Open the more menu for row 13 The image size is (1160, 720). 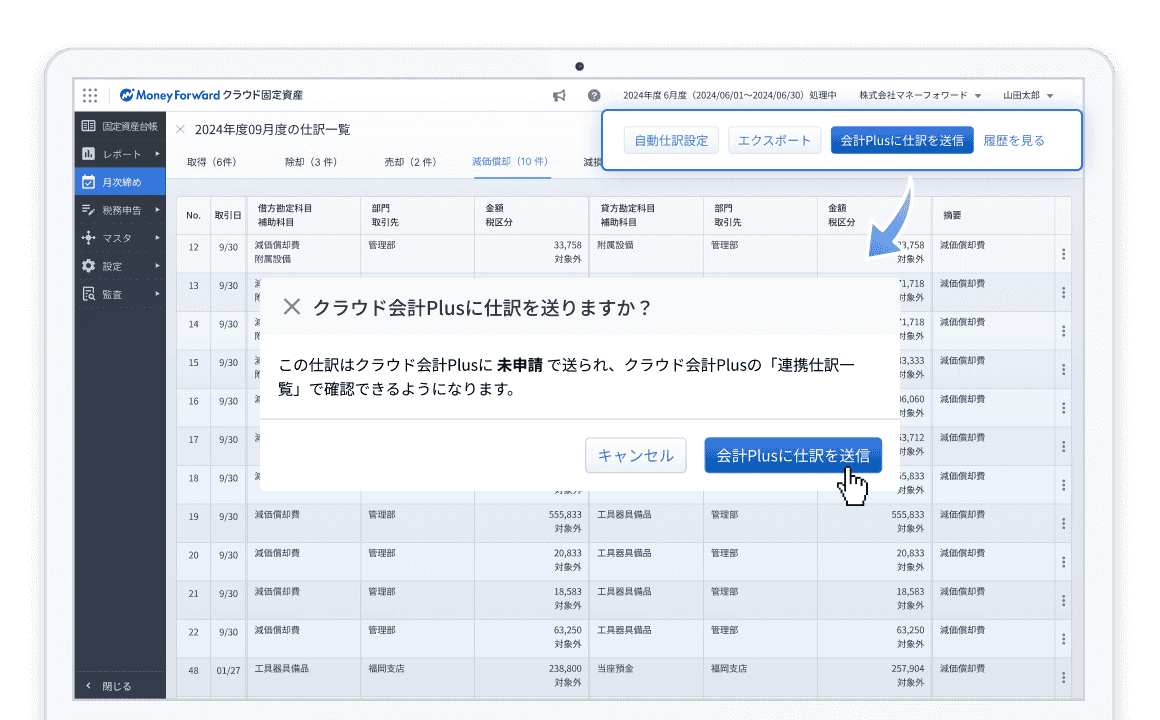point(1063,292)
